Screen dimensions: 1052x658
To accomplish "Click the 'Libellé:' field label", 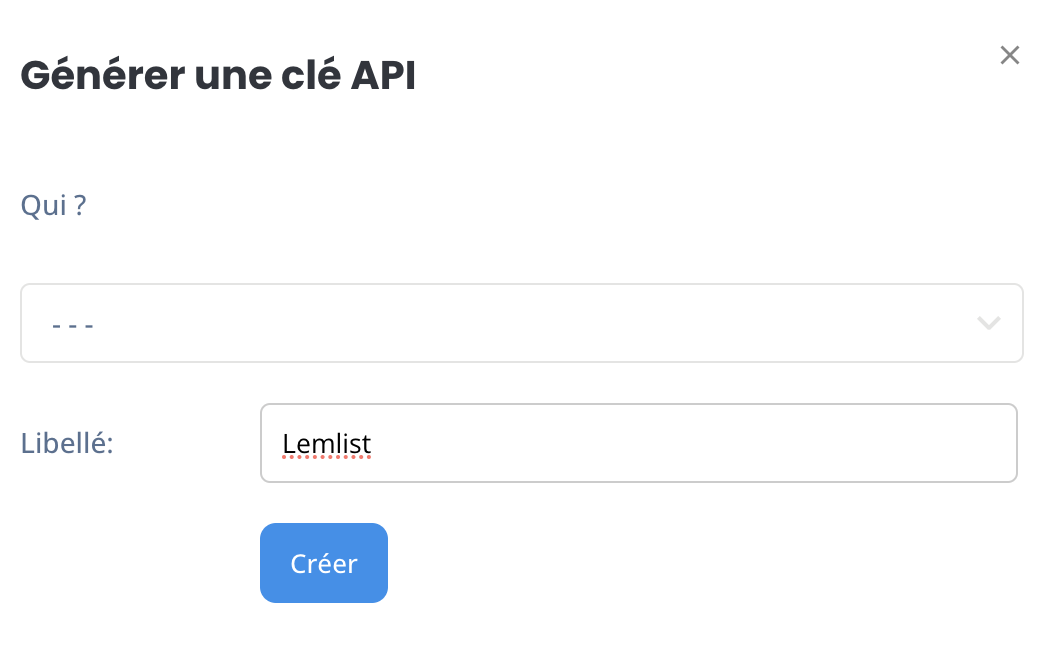I will [x=67, y=443].
